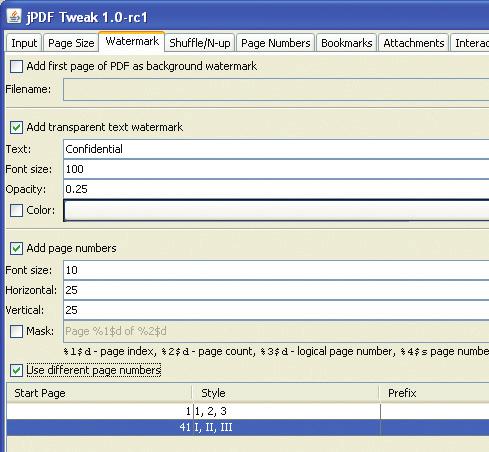The width and height of the screenshot is (489, 452).
Task: Click the Filename field
Action: point(276,89)
